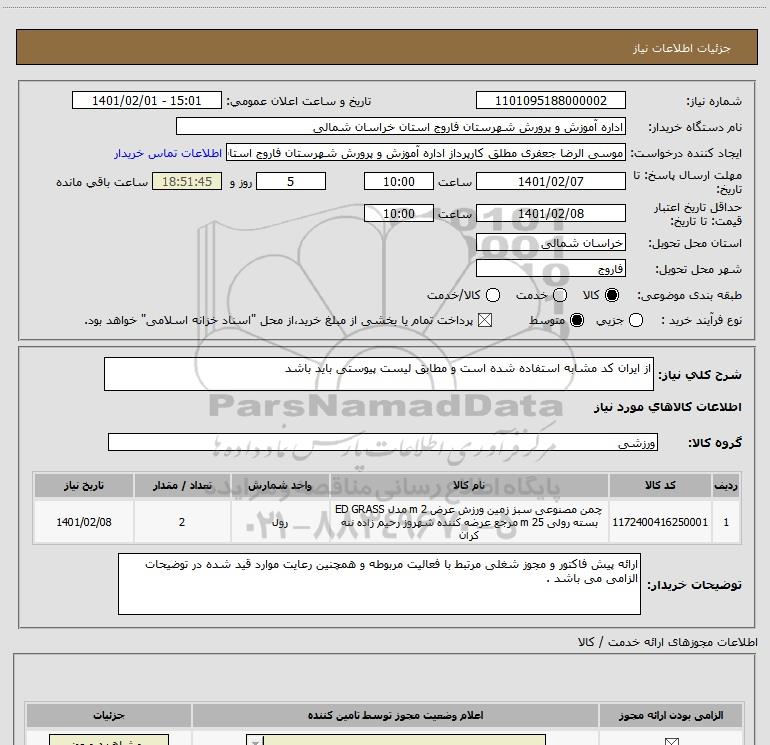Click the الزامی بودن ارائه مجوز header
The width and height of the screenshot is (770, 745).
coord(671,715)
